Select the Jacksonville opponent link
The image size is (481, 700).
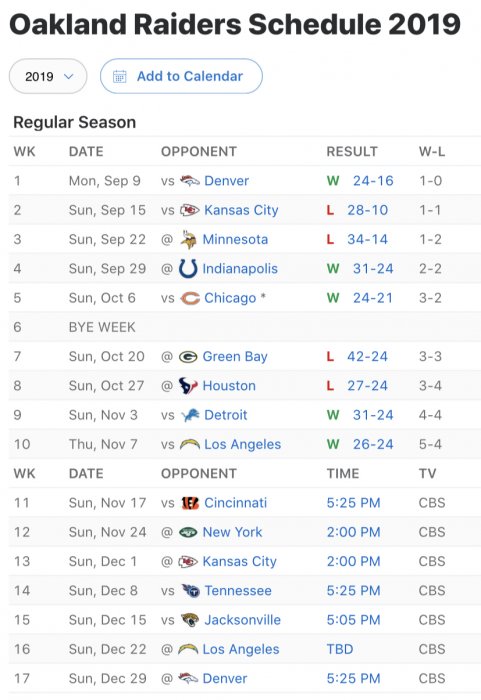coord(243,620)
